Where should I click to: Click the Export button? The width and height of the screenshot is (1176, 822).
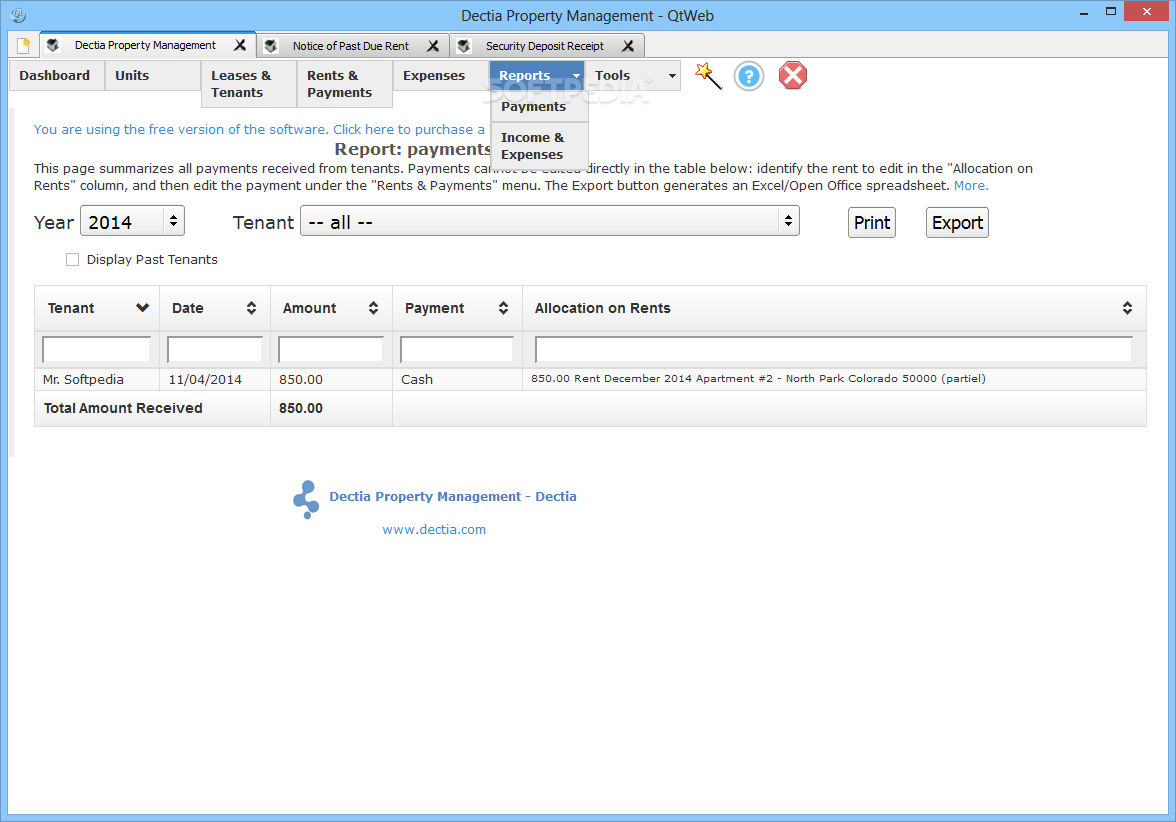pyautogui.click(x=957, y=223)
